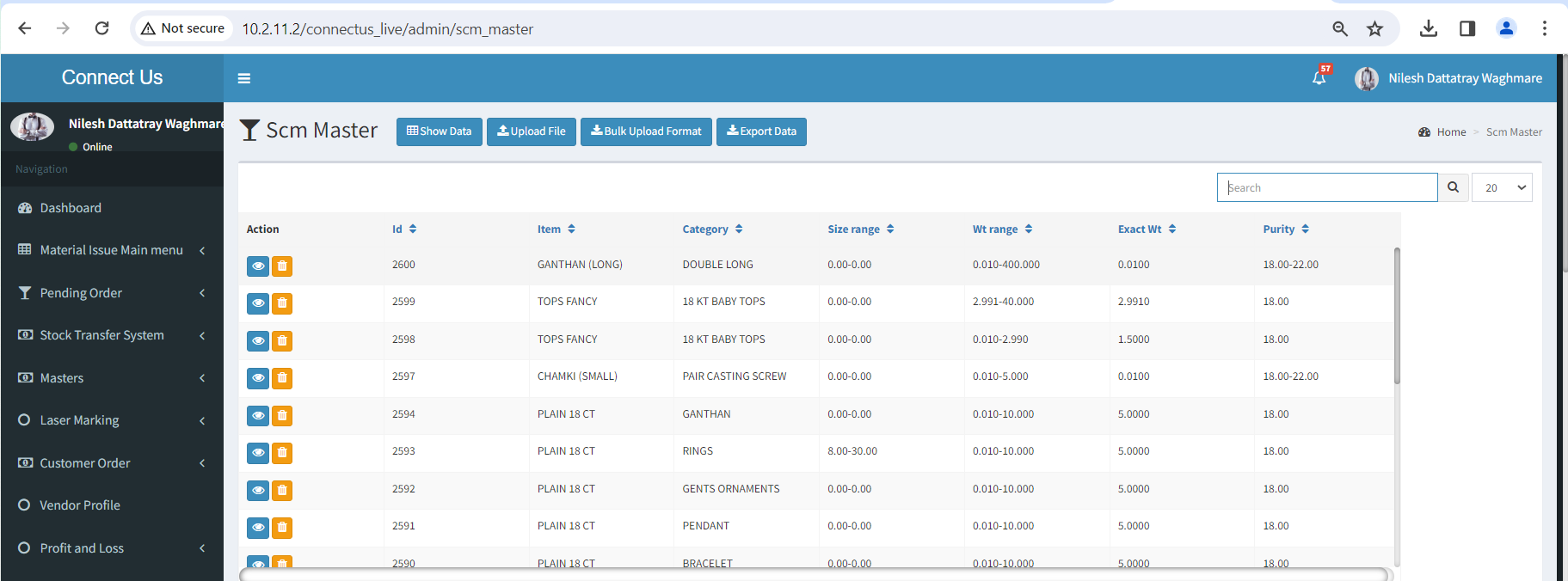Delete row 2598 using trash icon
This screenshot has width=1568, height=581.
click(282, 341)
